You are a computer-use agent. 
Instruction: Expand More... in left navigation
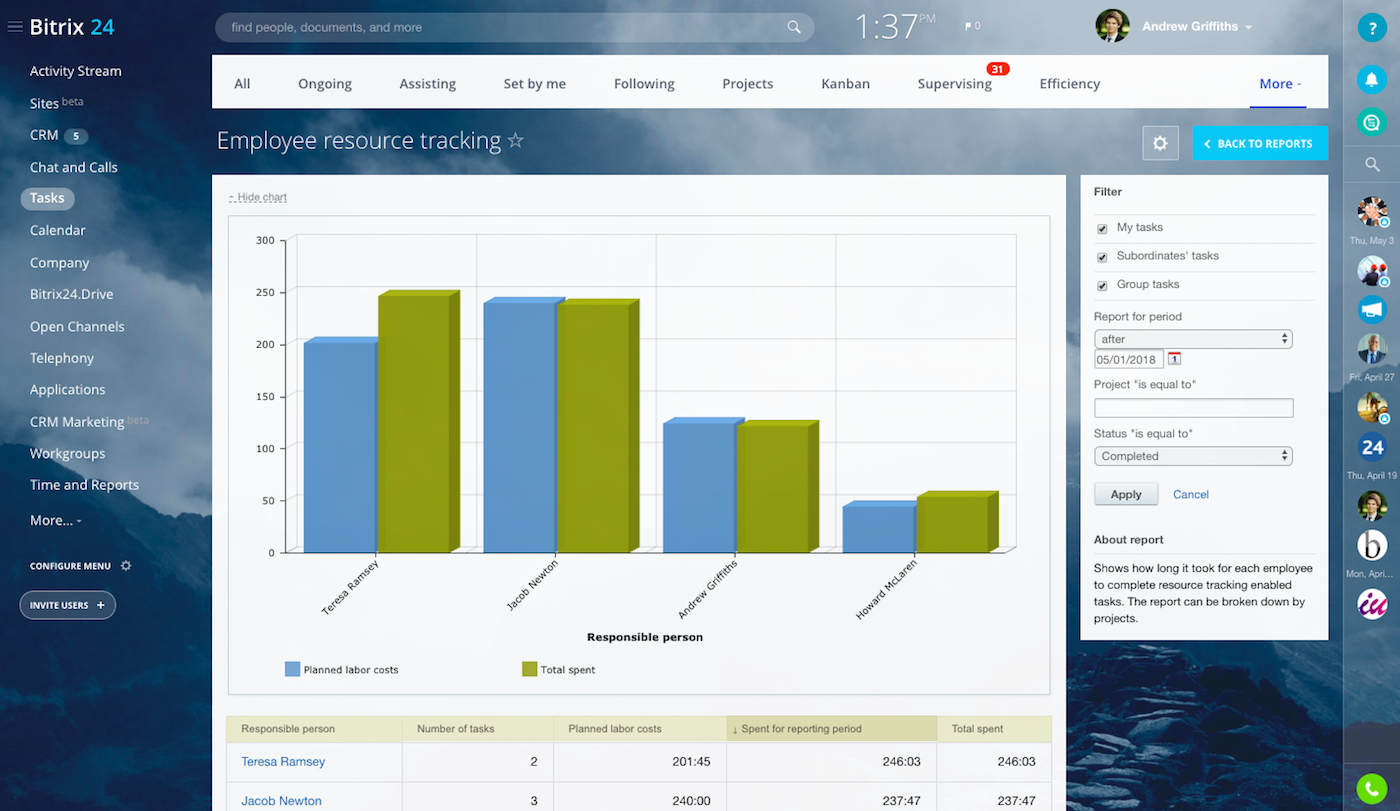55,520
